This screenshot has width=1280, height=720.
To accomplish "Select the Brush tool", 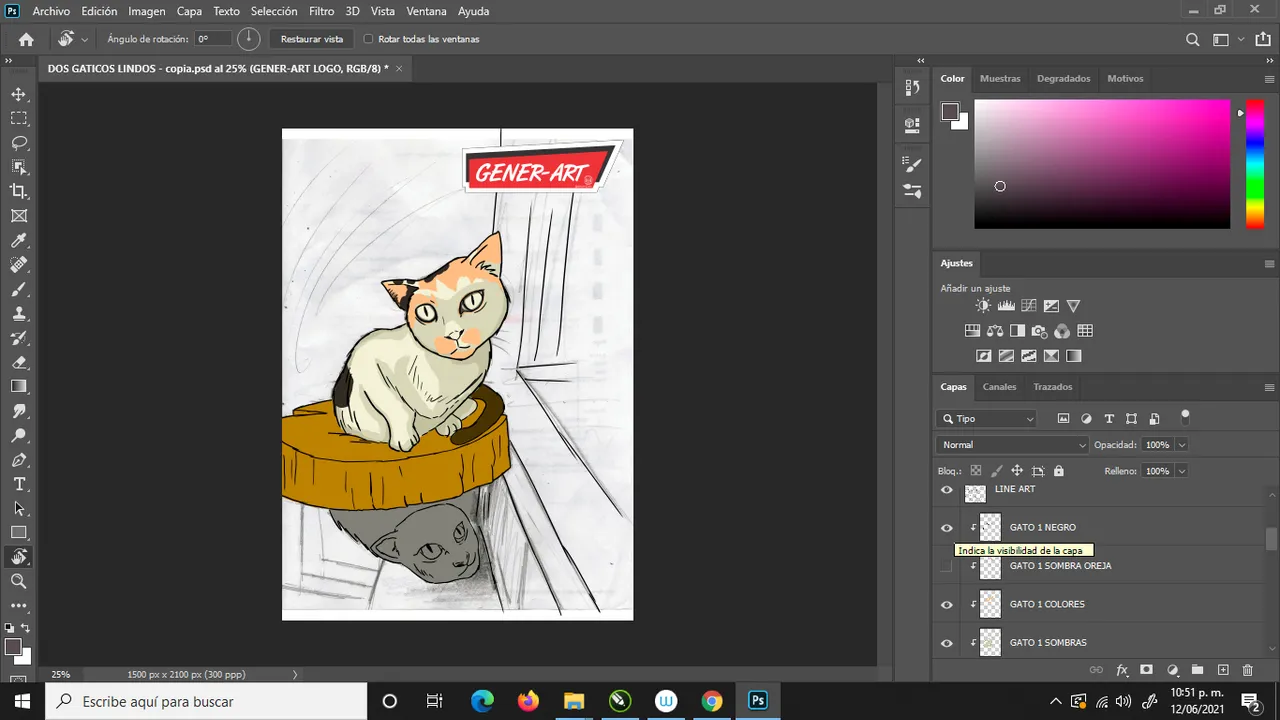I will [x=18, y=289].
